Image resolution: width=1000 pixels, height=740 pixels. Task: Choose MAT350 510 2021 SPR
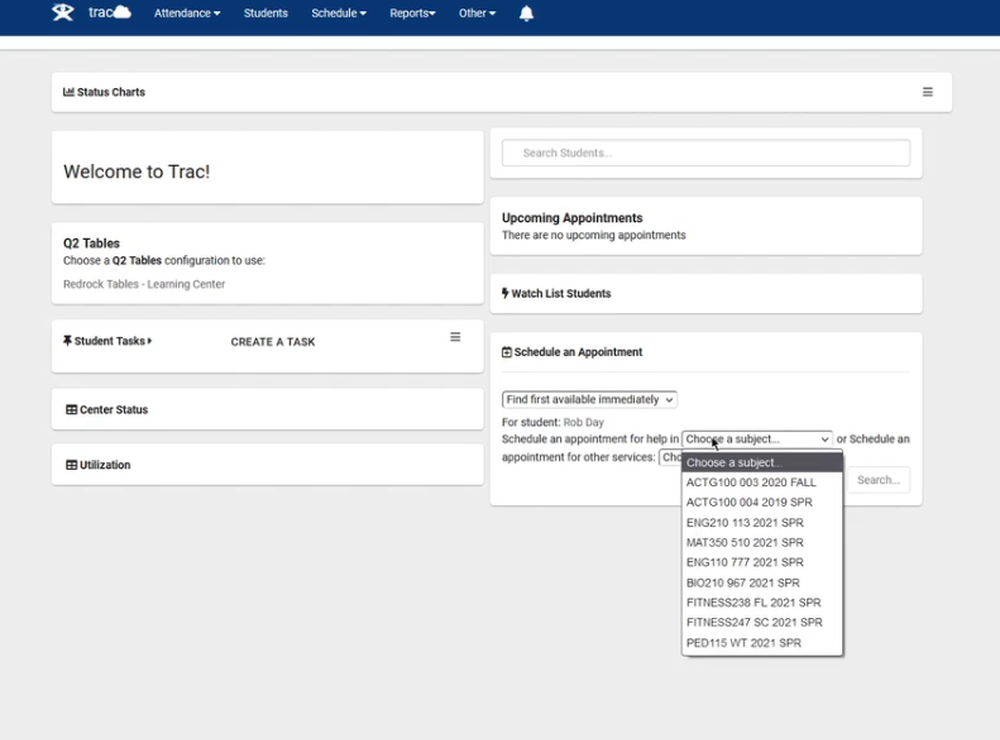coord(762,542)
